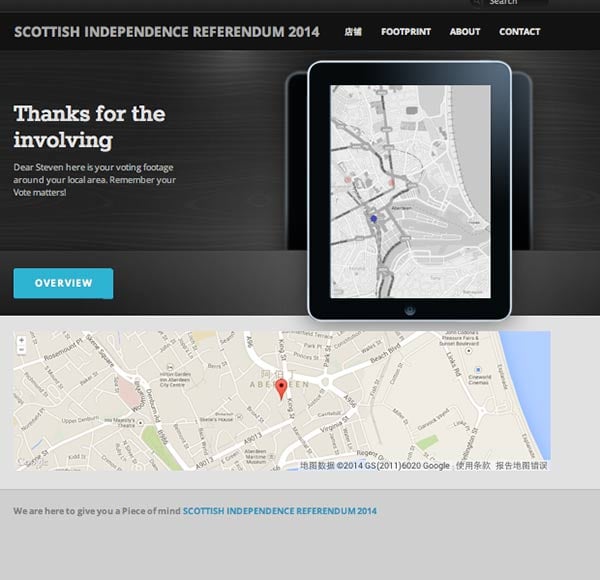
Task: Click the blue marker on the iPad map
Action: [x=373, y=217]
